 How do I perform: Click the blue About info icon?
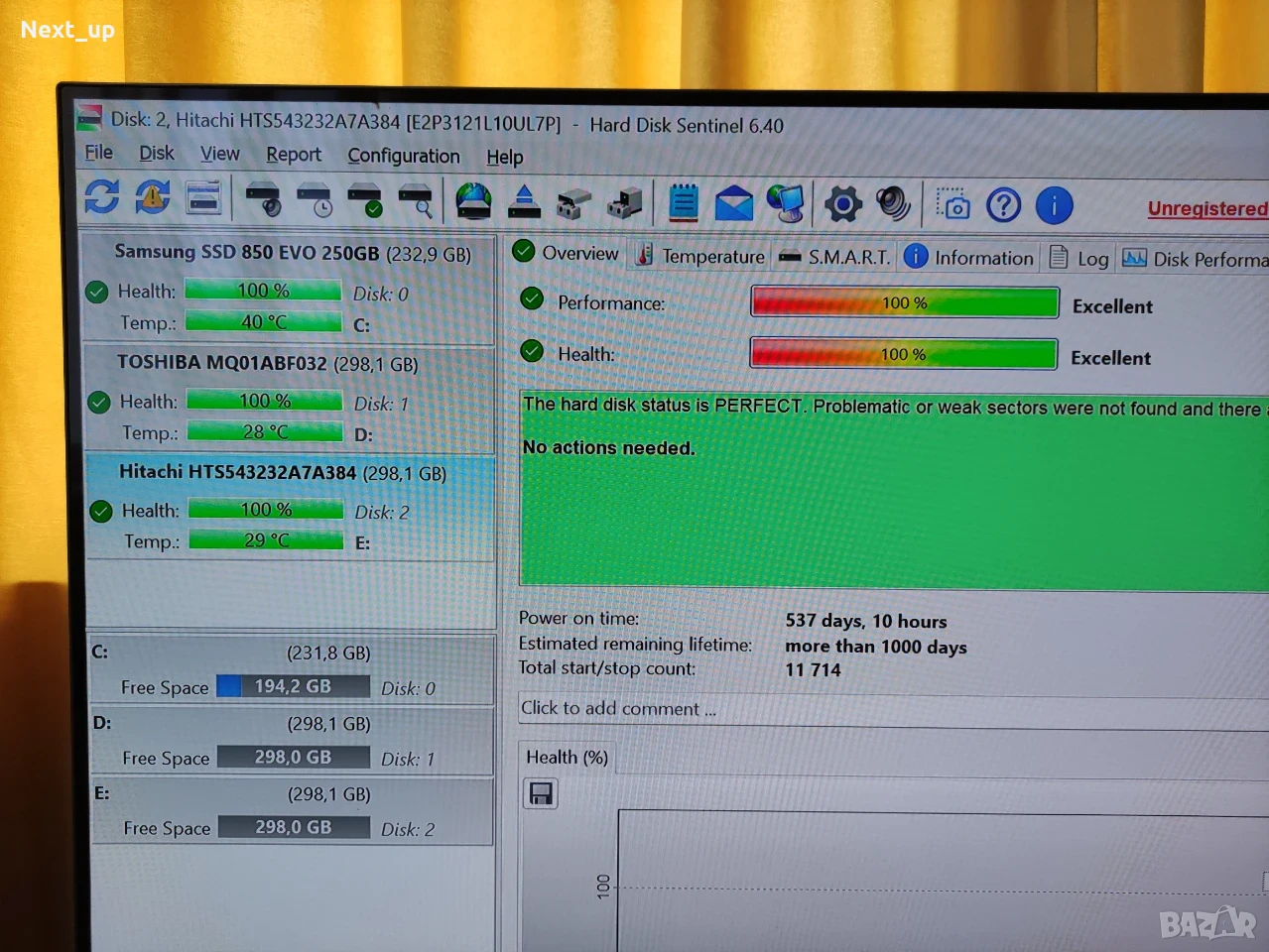[1054, 205]
